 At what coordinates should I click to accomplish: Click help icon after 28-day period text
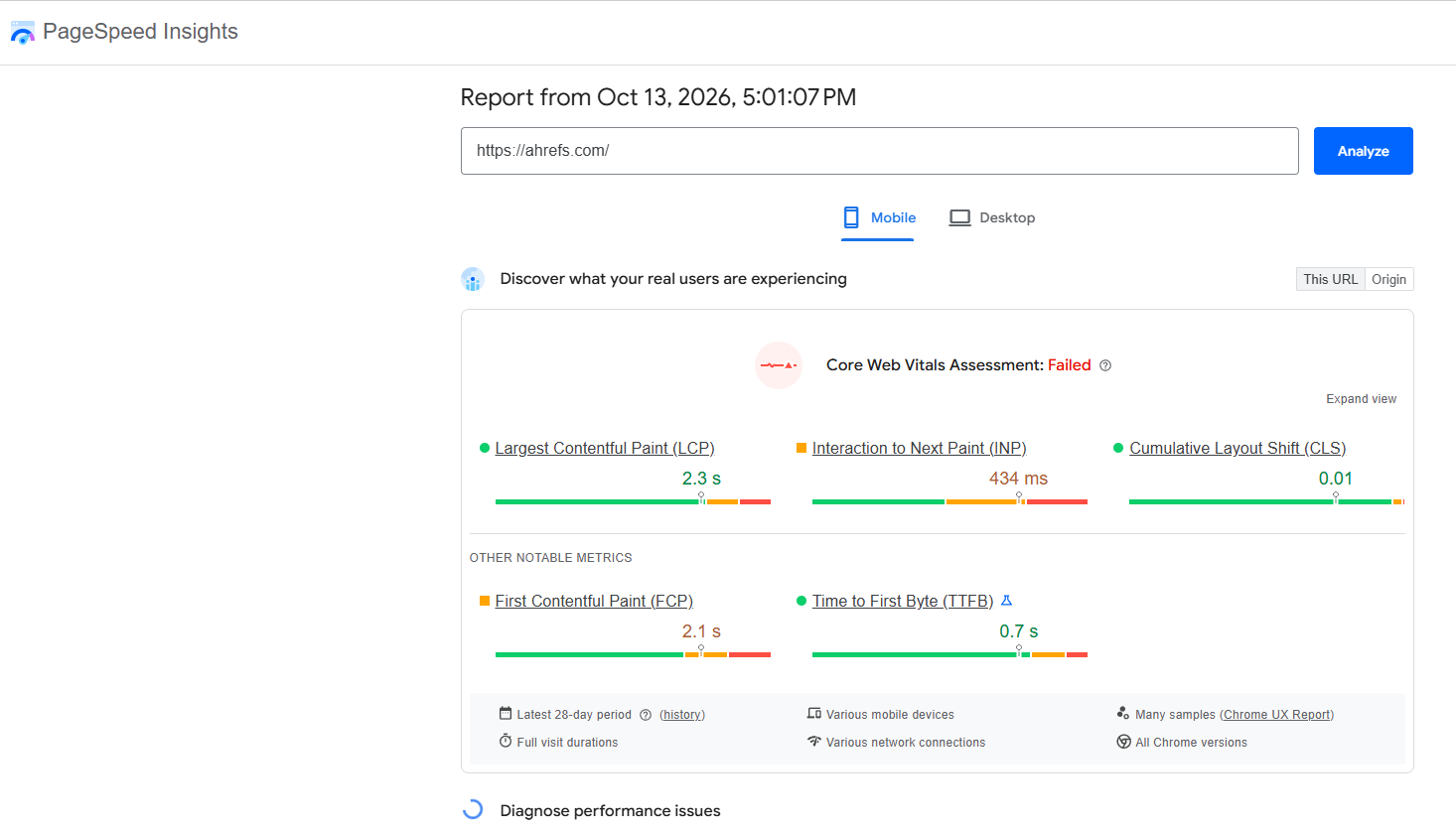coord(646,715)
